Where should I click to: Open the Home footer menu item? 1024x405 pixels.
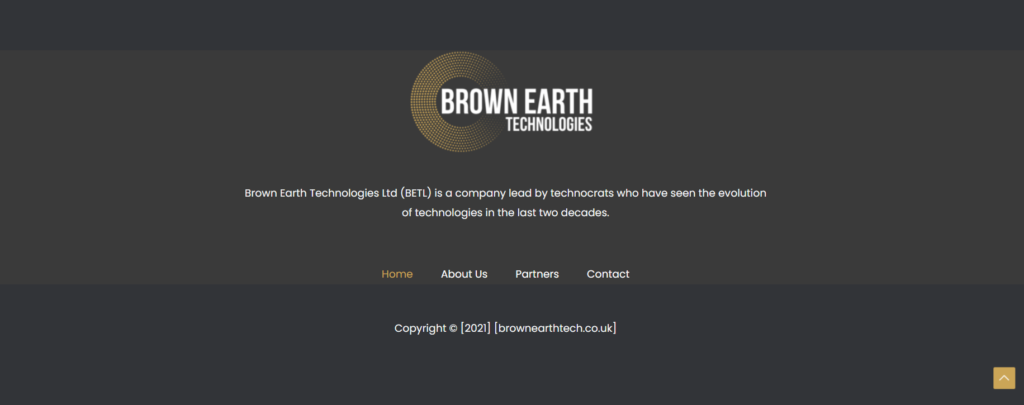point(397,274)
